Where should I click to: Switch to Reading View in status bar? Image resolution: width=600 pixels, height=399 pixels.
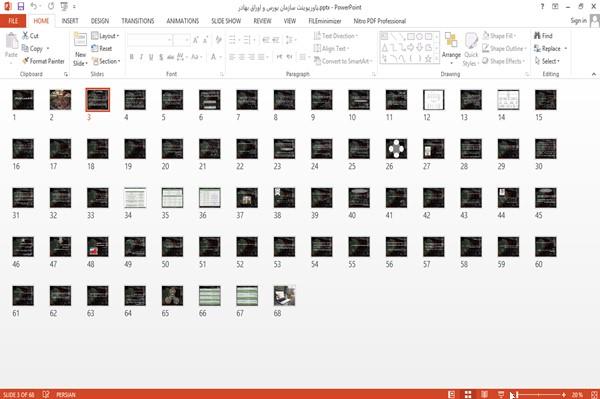pos(484,394)
